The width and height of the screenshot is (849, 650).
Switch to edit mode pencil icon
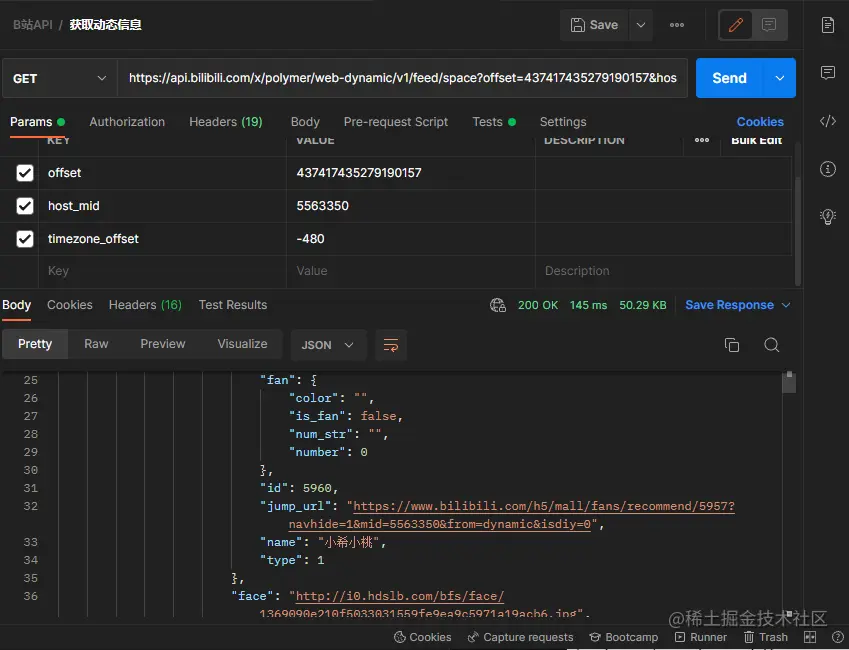pyautogui.click(x=736, y=25)
